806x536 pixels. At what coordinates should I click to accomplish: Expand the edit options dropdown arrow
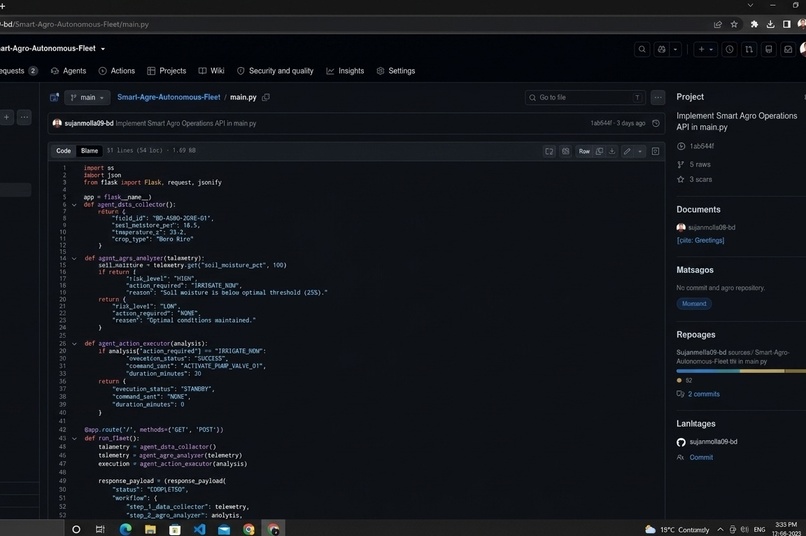(x=640, y=151)
